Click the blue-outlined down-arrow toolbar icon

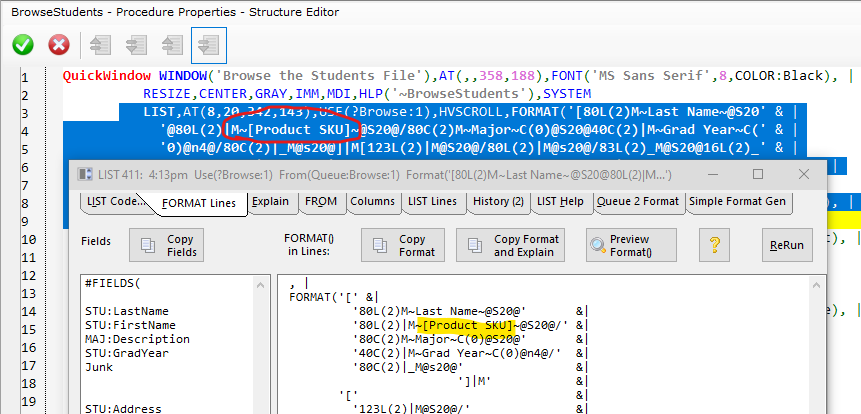[x=209, y=45]
